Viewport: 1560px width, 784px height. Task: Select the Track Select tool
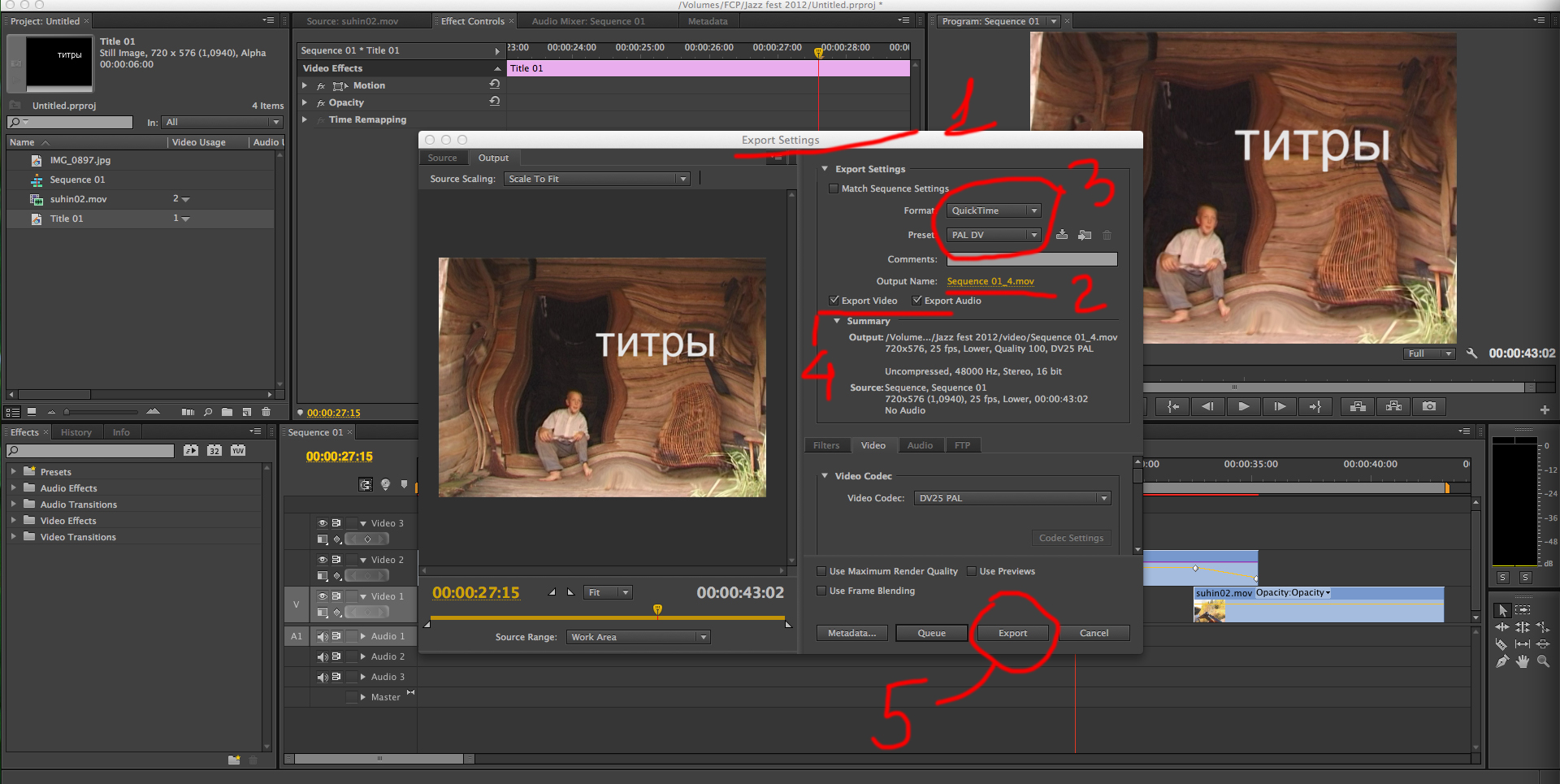(x=1523, y=609)
